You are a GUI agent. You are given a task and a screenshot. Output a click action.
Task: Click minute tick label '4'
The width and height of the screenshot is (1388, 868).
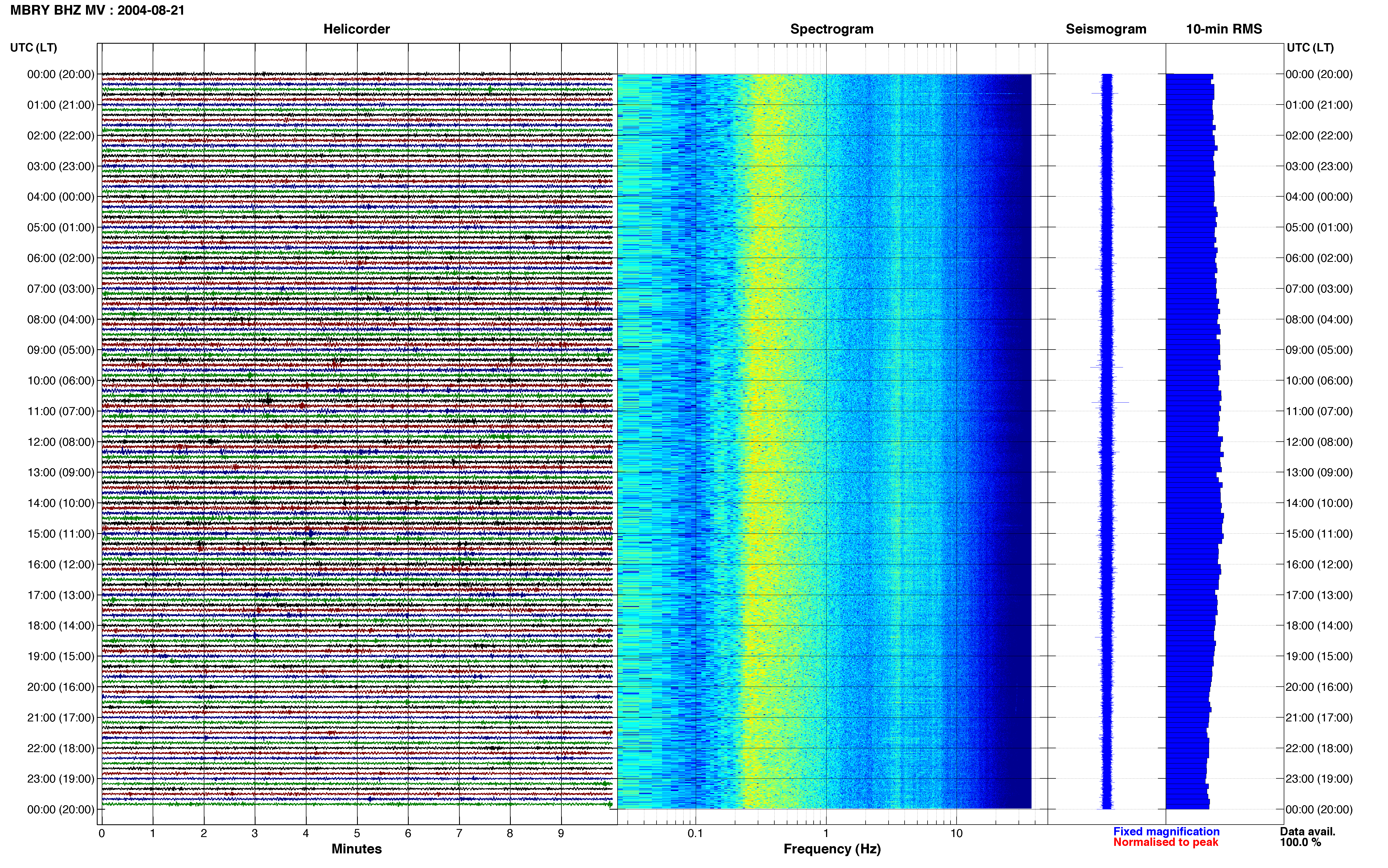[x=306, y=833]
